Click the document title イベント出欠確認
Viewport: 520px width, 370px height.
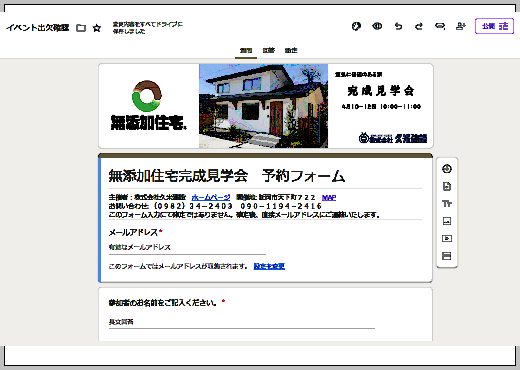tap(38, 28)
